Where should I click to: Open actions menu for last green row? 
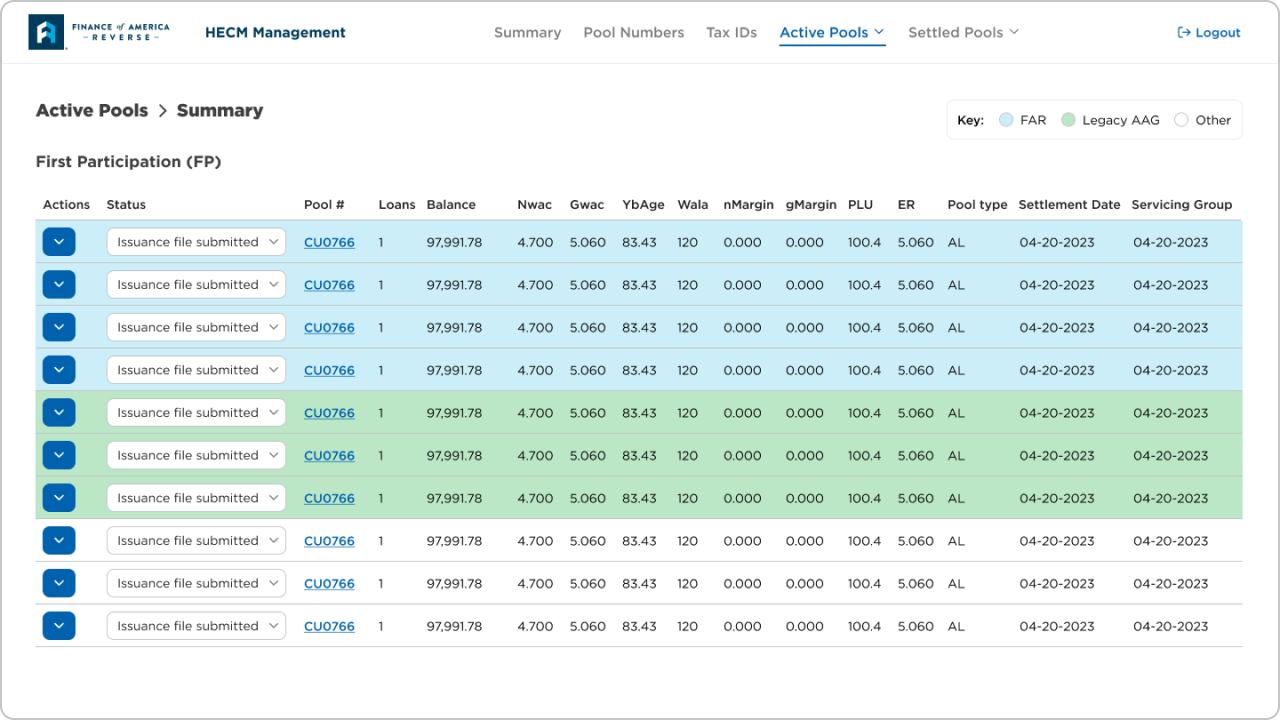click(59, 498)
